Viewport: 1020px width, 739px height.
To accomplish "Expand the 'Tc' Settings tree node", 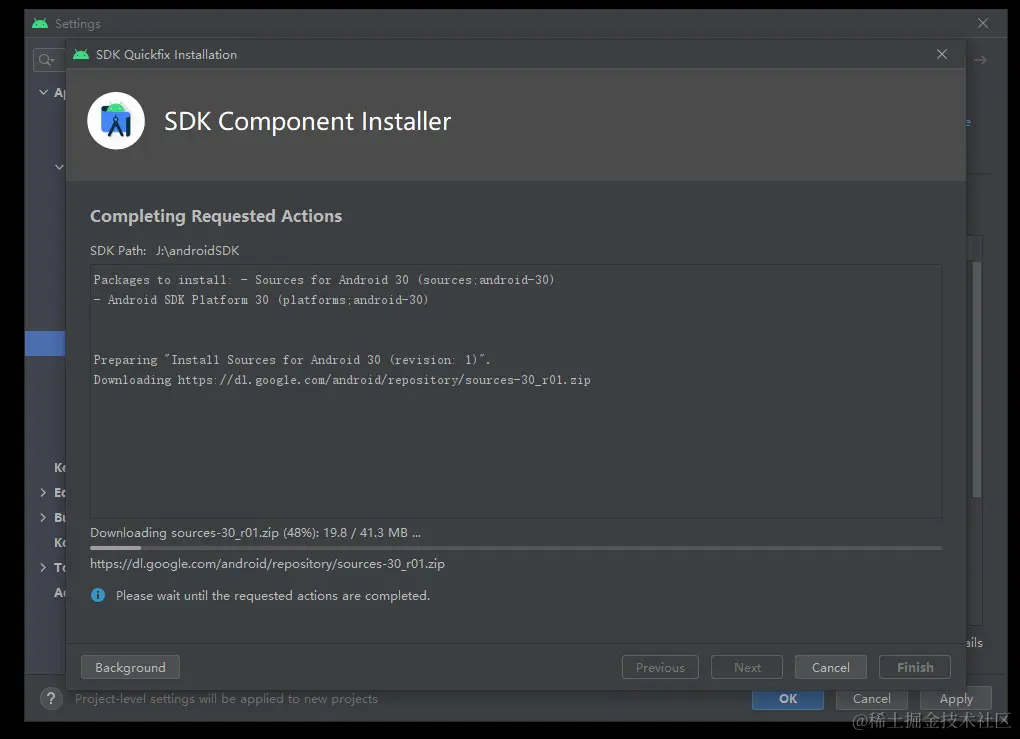I will coord(43,567).
